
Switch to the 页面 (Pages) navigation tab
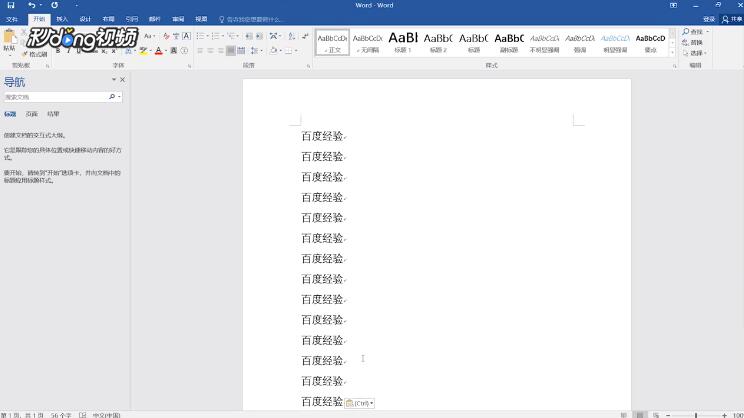coord(32,114)
